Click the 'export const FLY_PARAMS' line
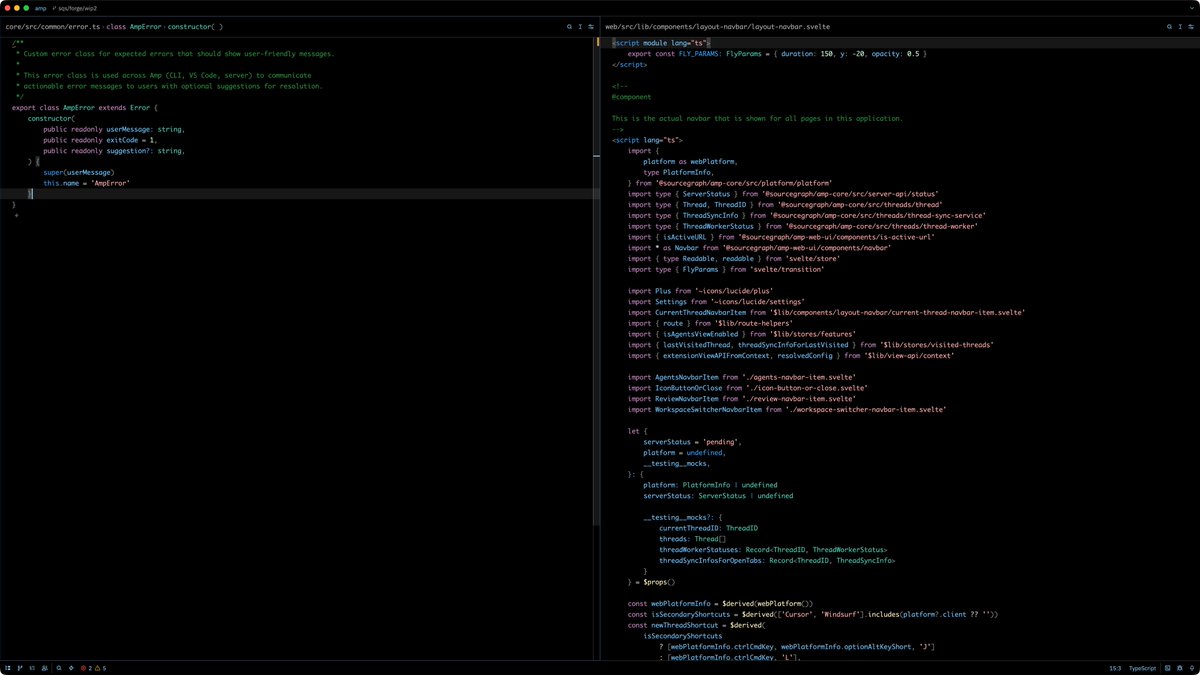This screenshot has width=1200, height=675. coord(777,54)
